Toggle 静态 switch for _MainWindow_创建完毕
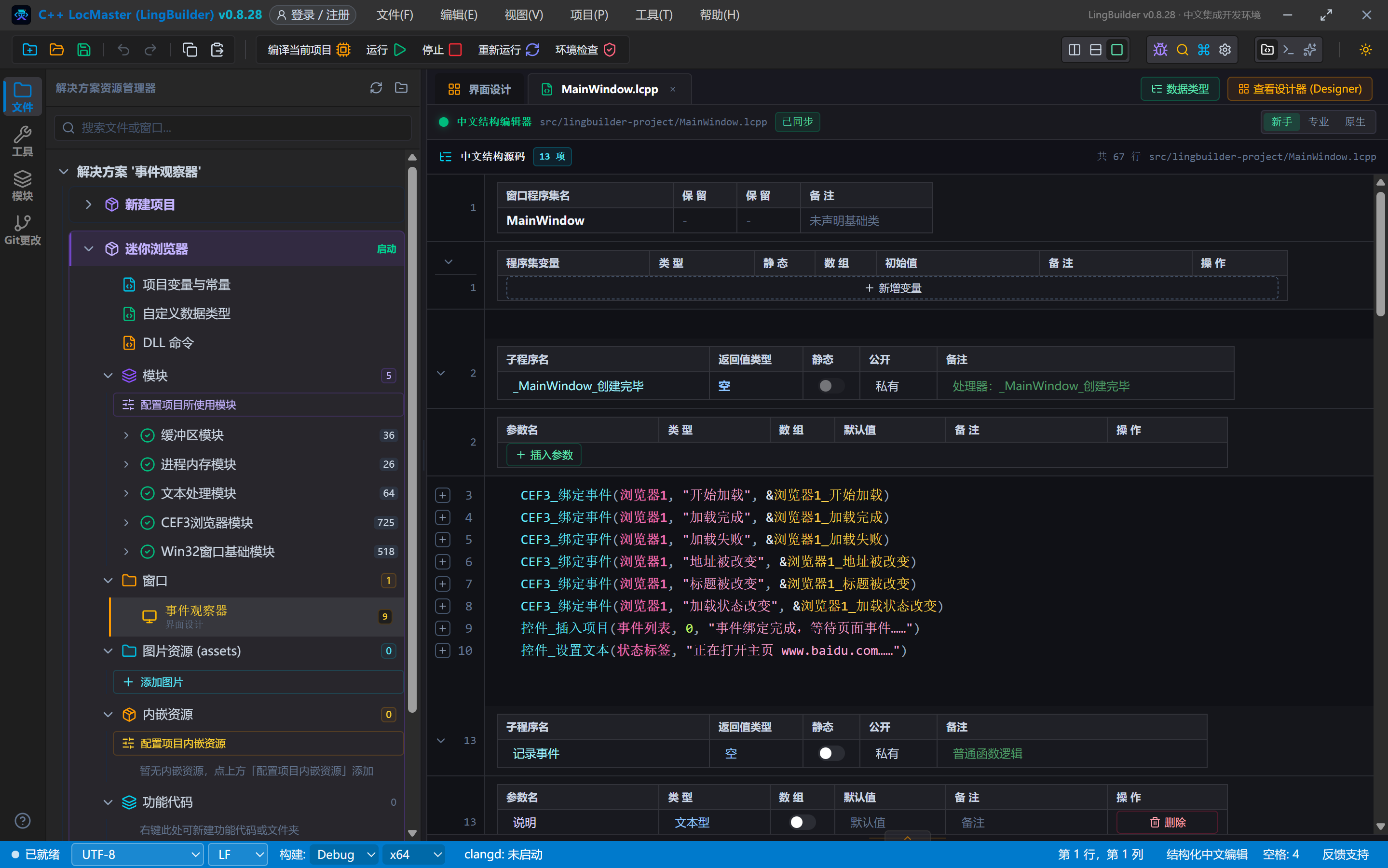 (830, 386)
